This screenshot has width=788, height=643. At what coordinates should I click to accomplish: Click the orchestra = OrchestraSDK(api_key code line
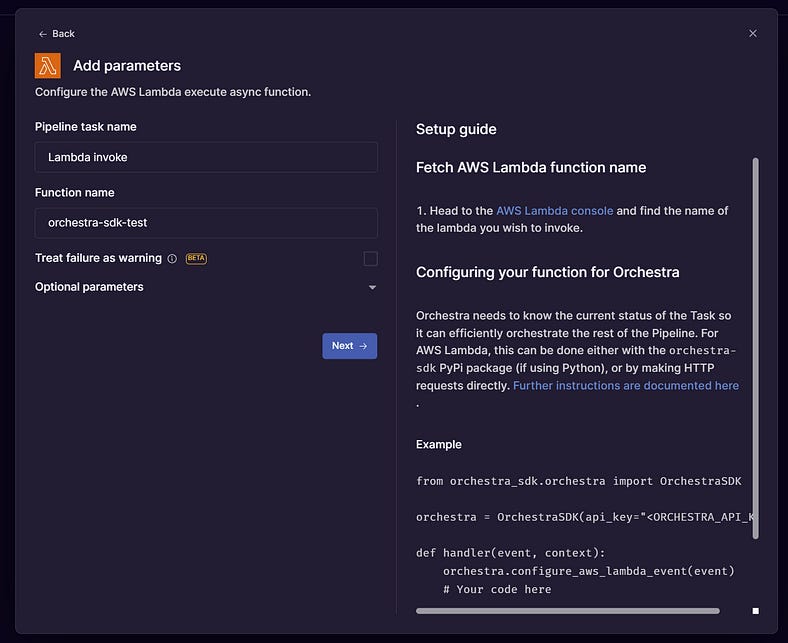585,517
